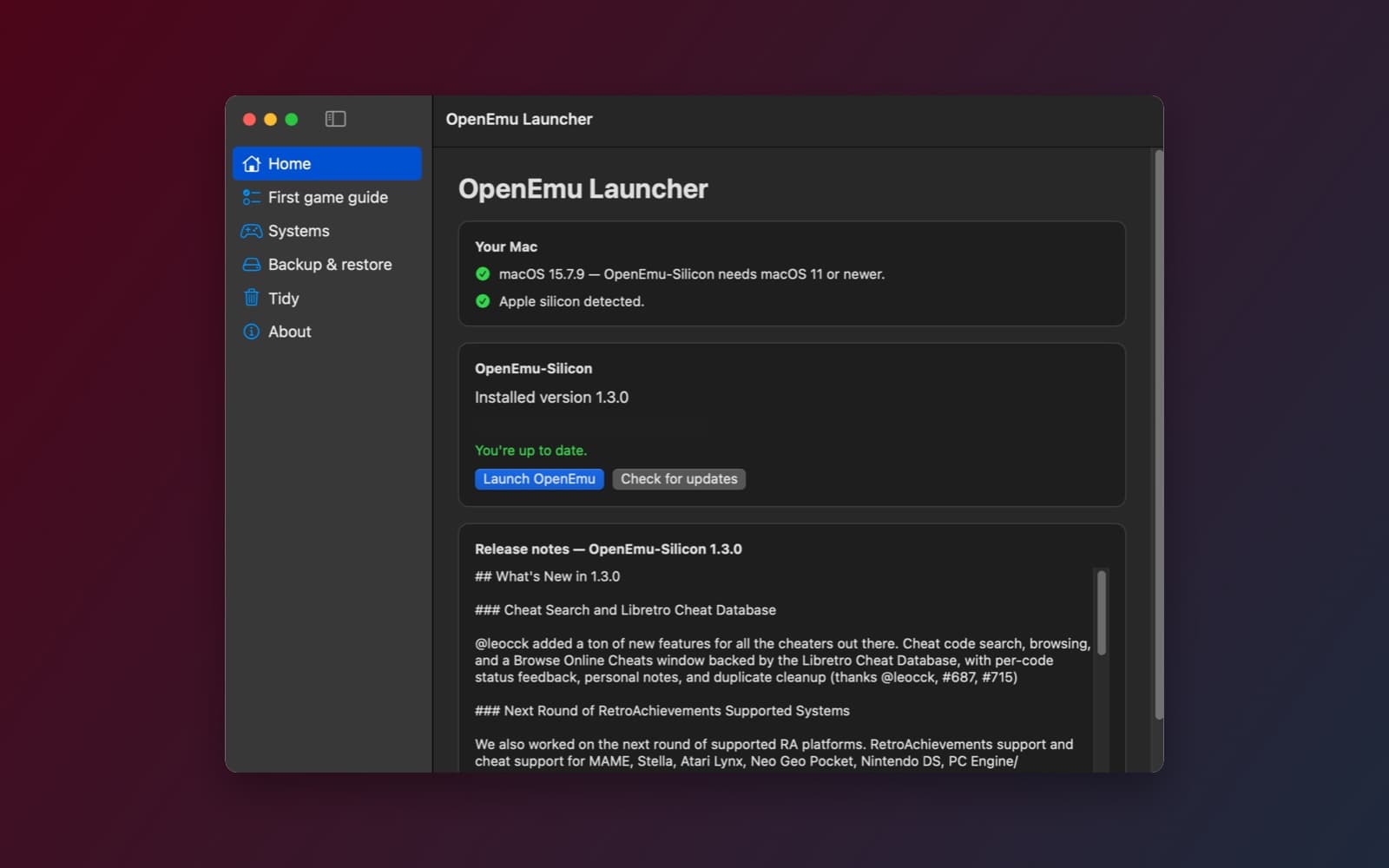Select the Tidy sidebar item

(327, 298)
